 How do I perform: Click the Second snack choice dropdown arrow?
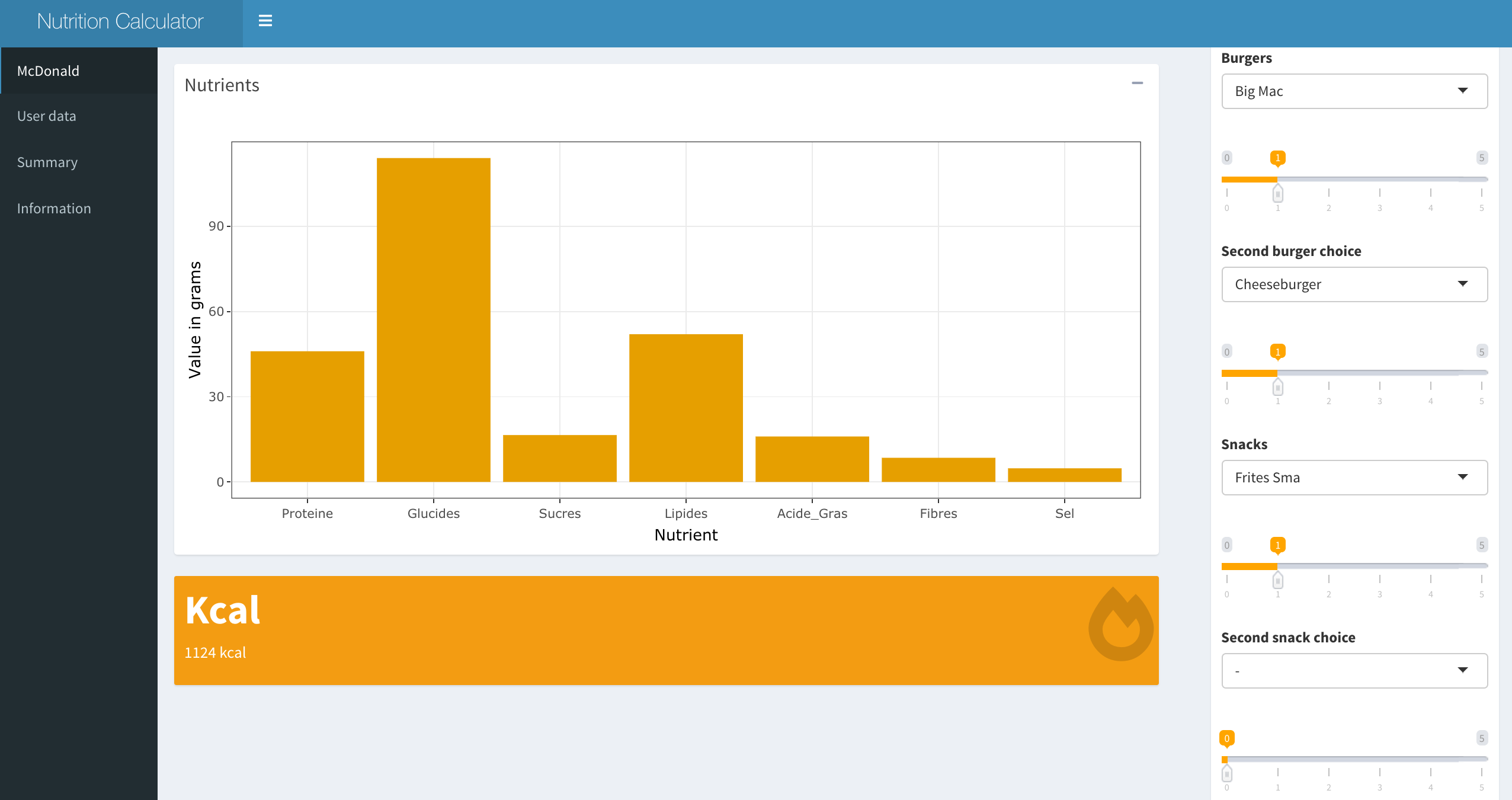click(x=1462, y=670)
